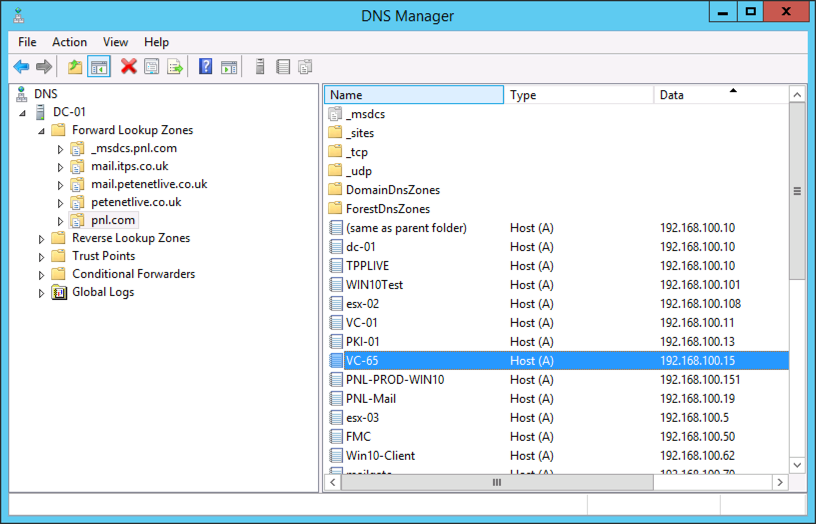
Task: Expand the _msdcs.pnl.com zone
Action: 60,149
